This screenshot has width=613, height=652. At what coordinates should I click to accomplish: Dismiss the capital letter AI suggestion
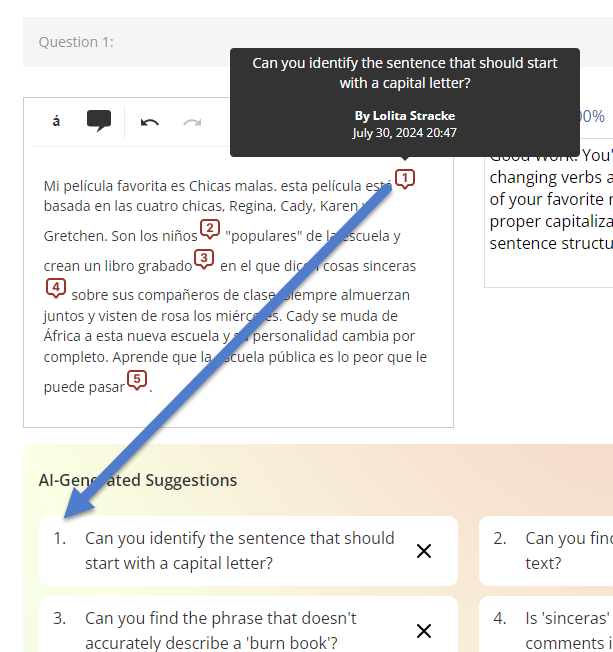click(x=424, y=551)
